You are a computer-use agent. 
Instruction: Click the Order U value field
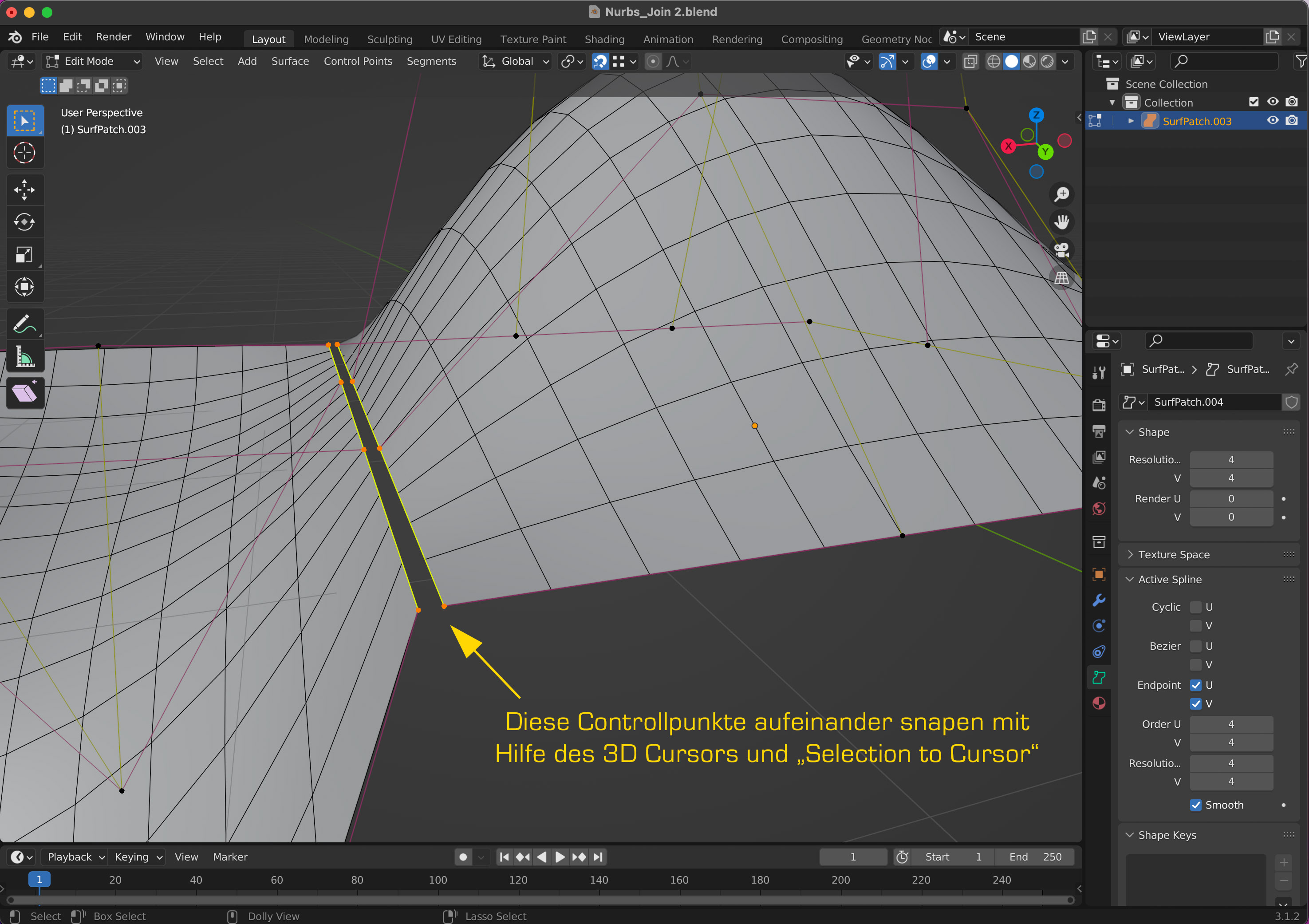pos(1230,724)
